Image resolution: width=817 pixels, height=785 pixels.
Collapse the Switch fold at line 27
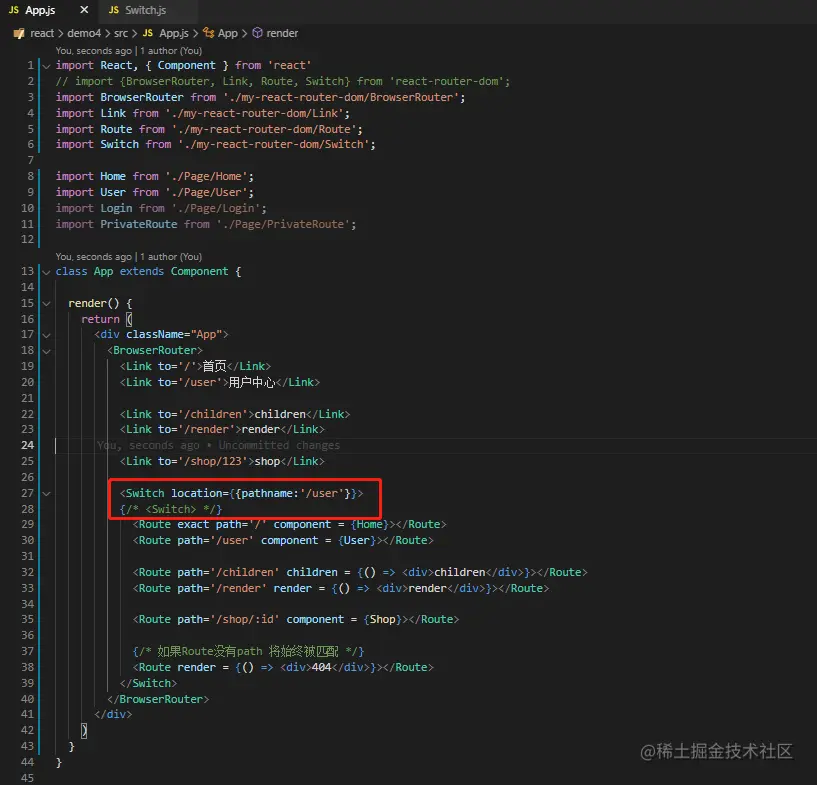click(x=46, y=494)
